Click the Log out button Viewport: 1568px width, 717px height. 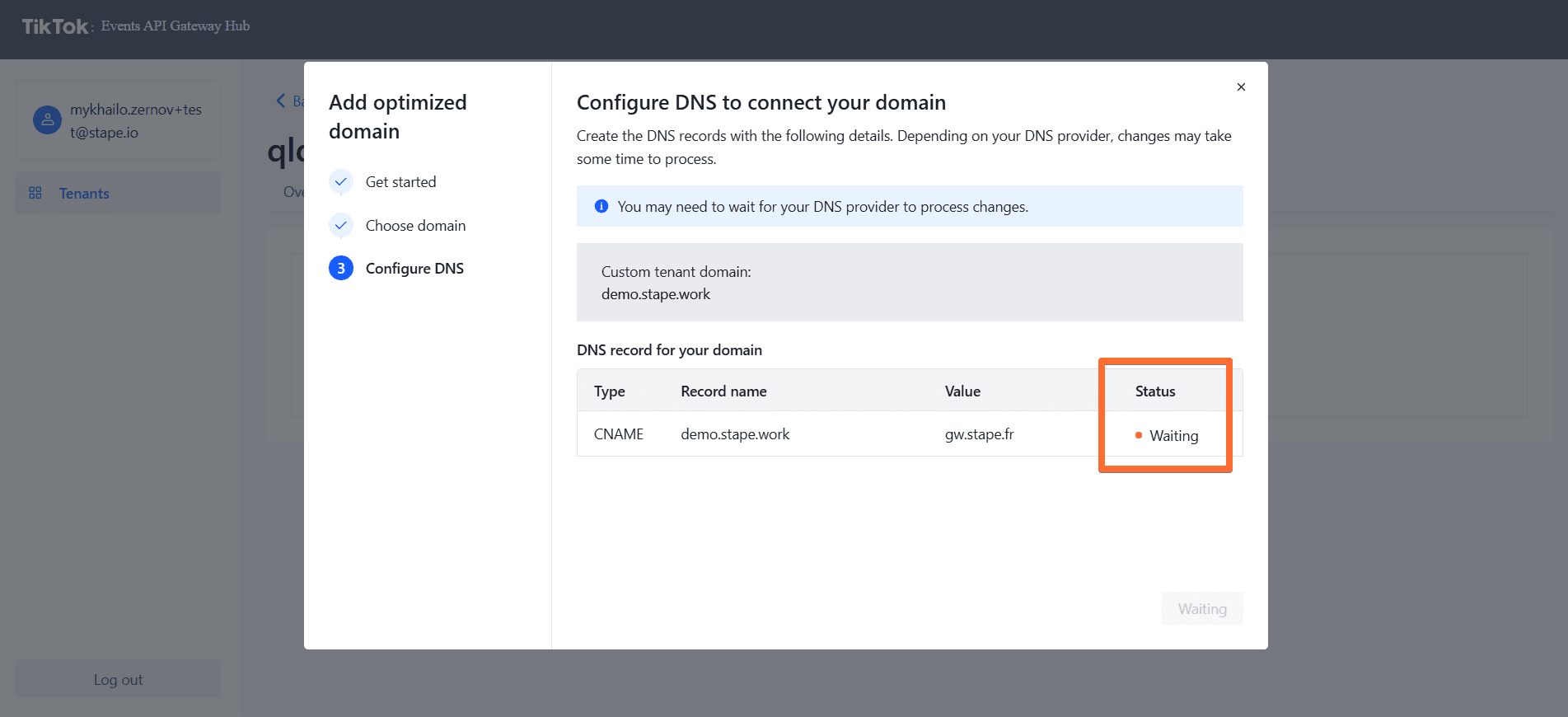(x=118, y=679)
